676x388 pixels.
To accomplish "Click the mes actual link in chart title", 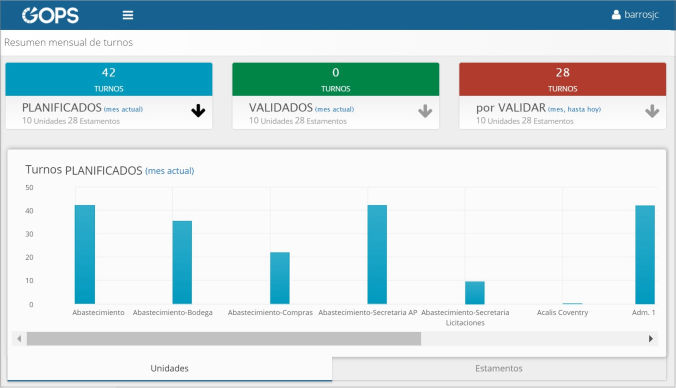I will (169, 171).
